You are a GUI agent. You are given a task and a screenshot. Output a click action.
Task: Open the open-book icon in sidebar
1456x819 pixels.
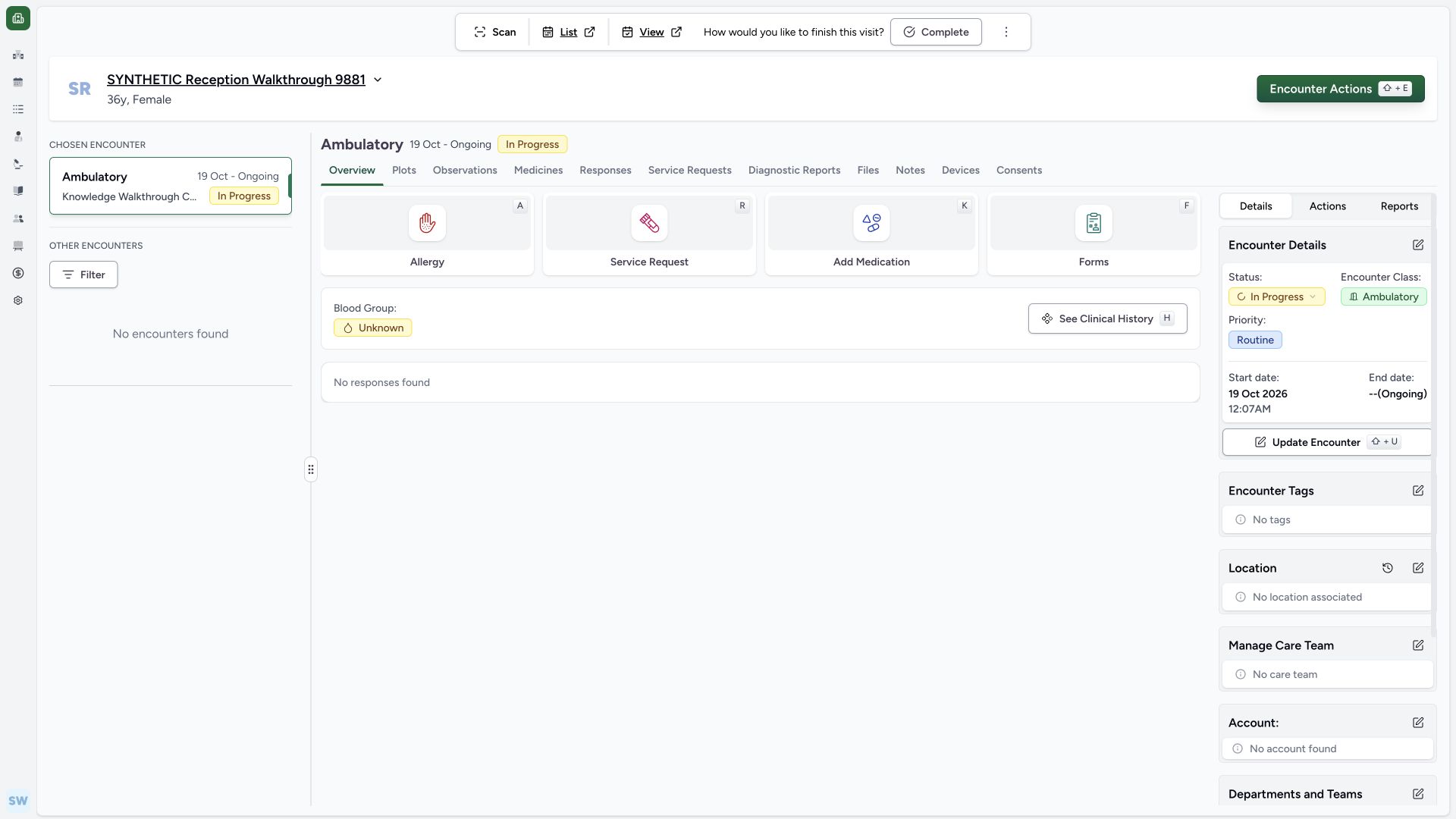pyautogui.click(x=18, y=191)
